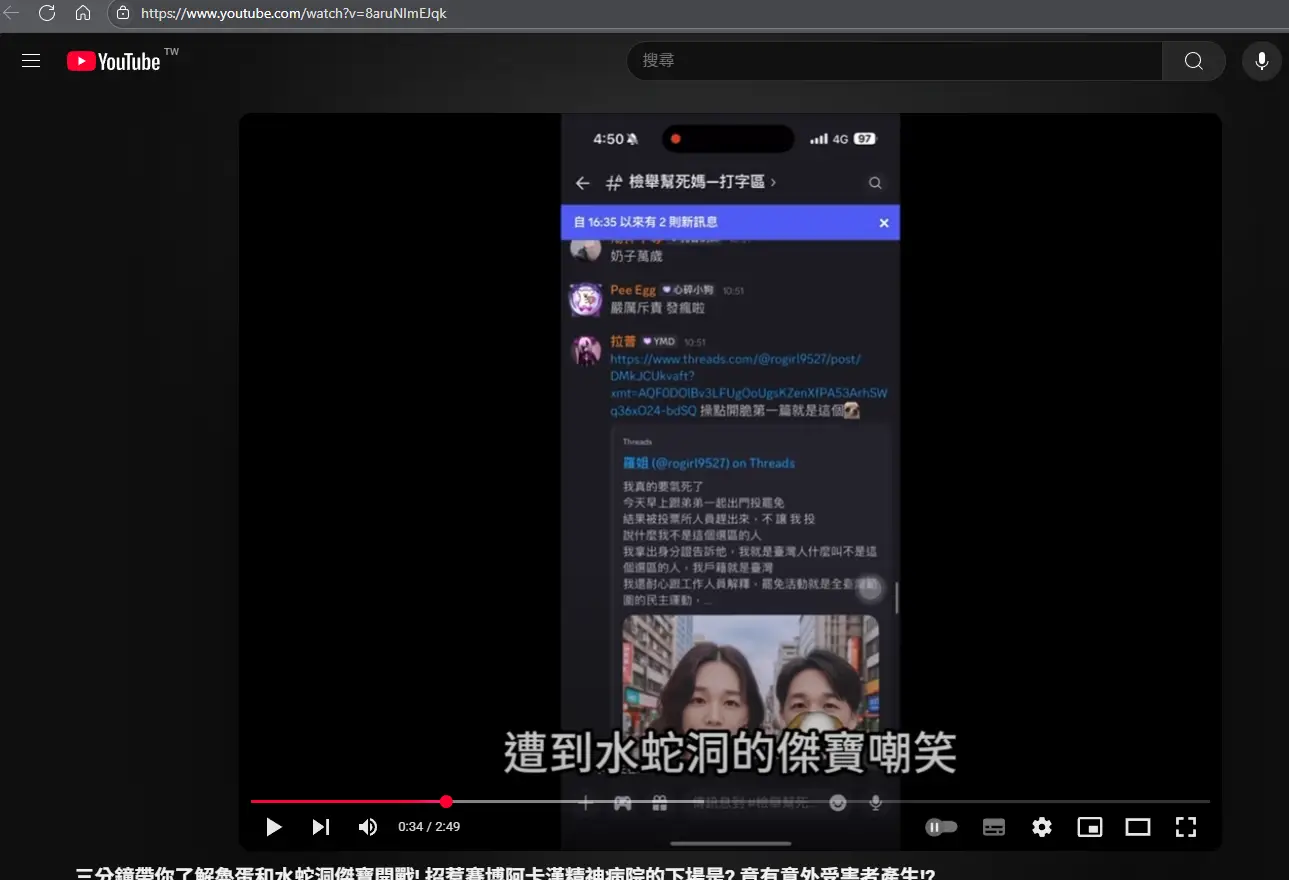Click 羅姐 (@rogirl9527) on Threads link
Viewport: 1289px width, 880px height.
tap(709, 463)
